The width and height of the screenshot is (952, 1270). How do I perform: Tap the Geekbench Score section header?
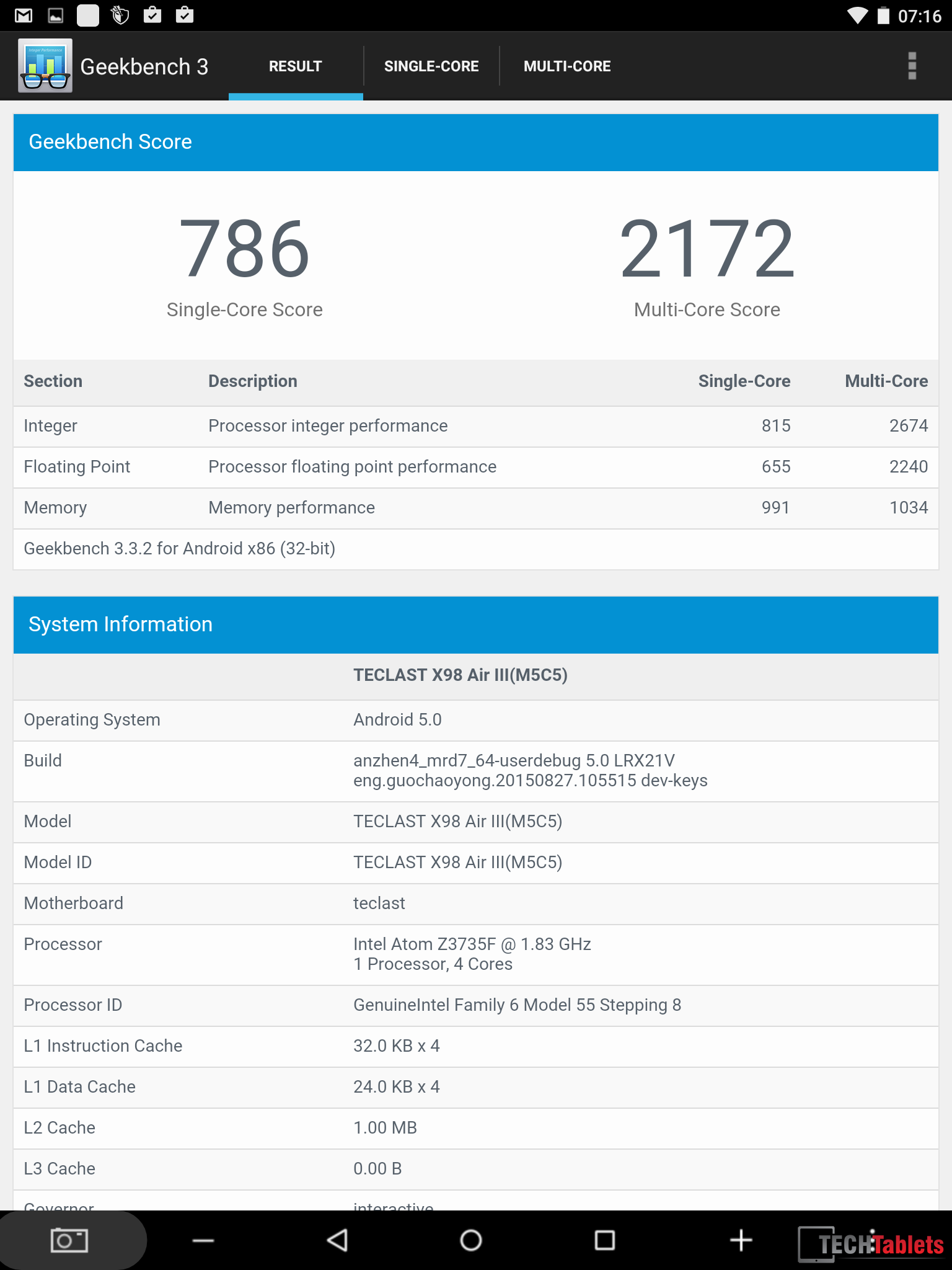point(476,142)
